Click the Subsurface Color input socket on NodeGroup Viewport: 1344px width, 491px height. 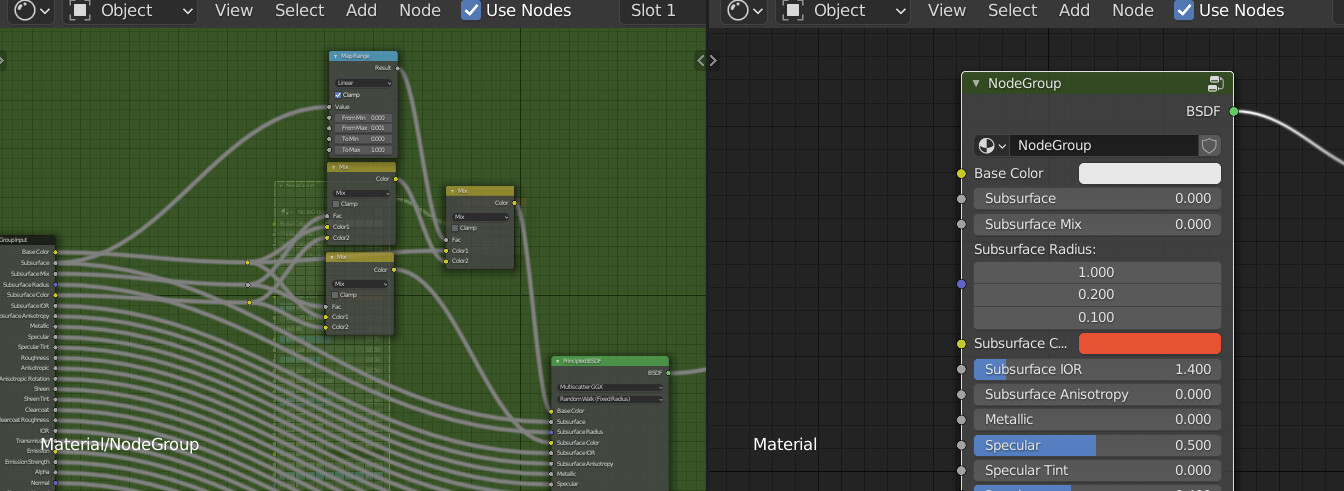(962, 343)
